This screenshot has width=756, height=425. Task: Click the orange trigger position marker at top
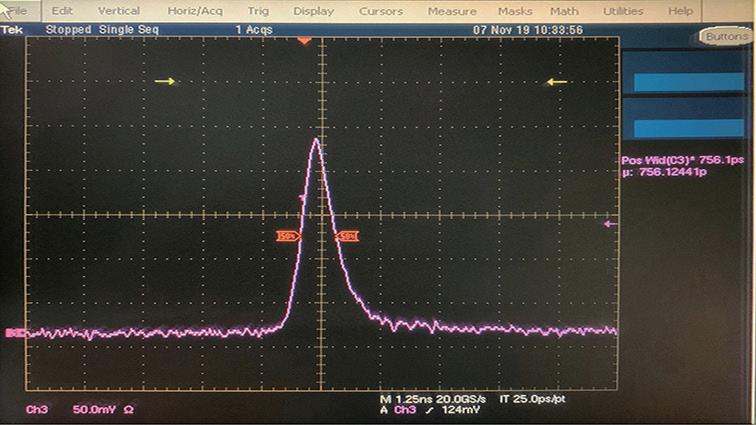[x=305, y=42]
